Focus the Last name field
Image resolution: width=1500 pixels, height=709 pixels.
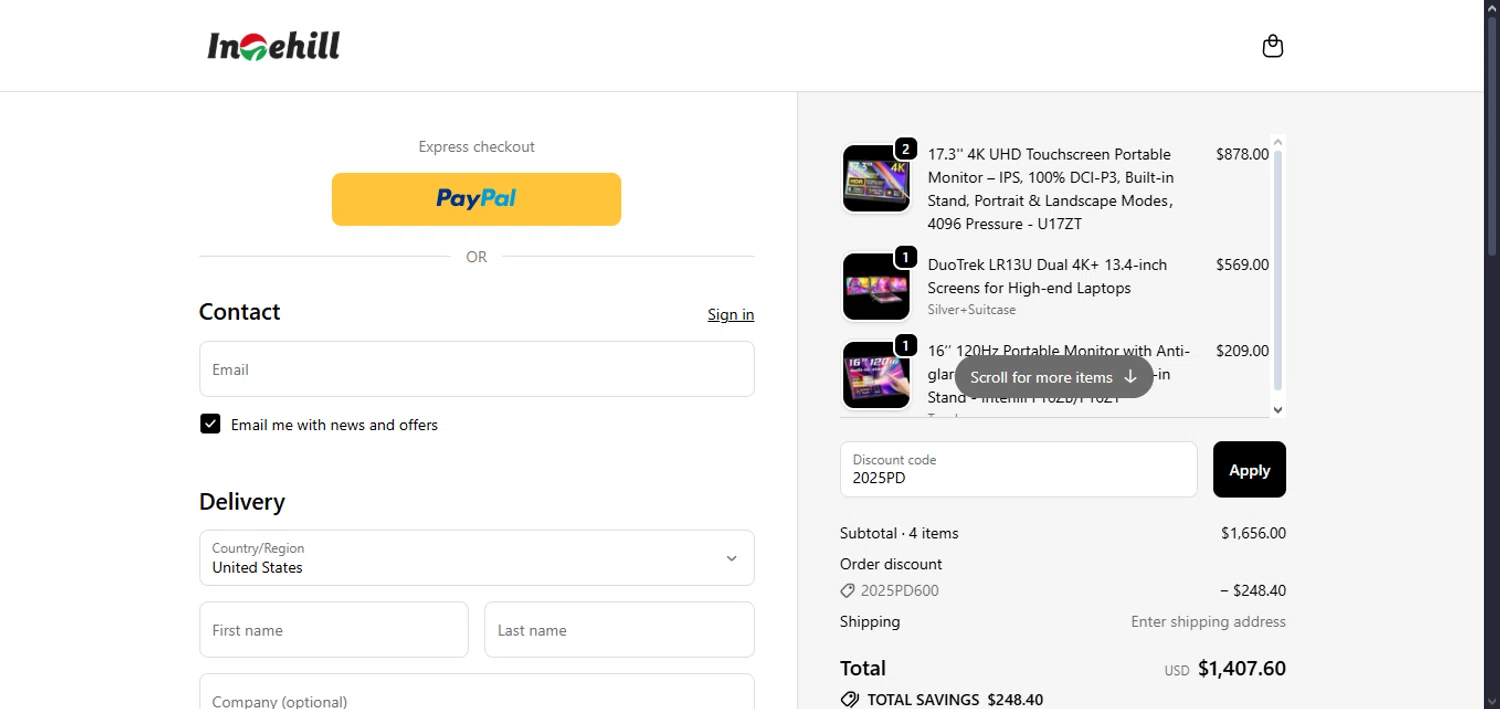619,630
